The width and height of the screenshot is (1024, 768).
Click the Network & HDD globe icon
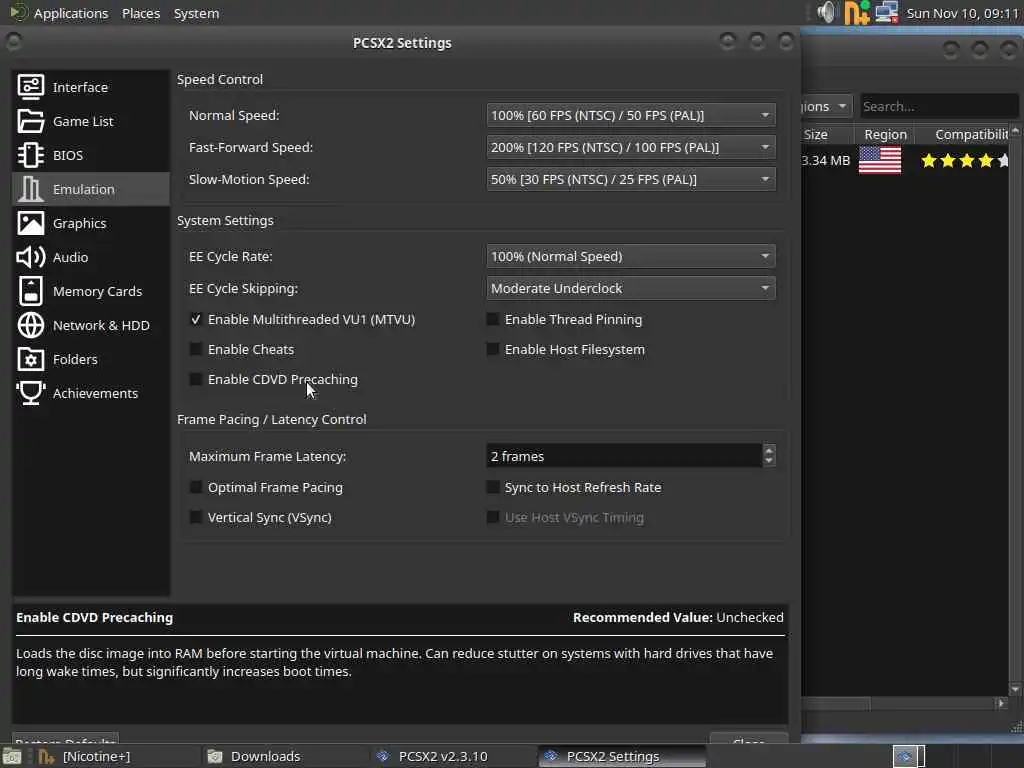[31, 325]
